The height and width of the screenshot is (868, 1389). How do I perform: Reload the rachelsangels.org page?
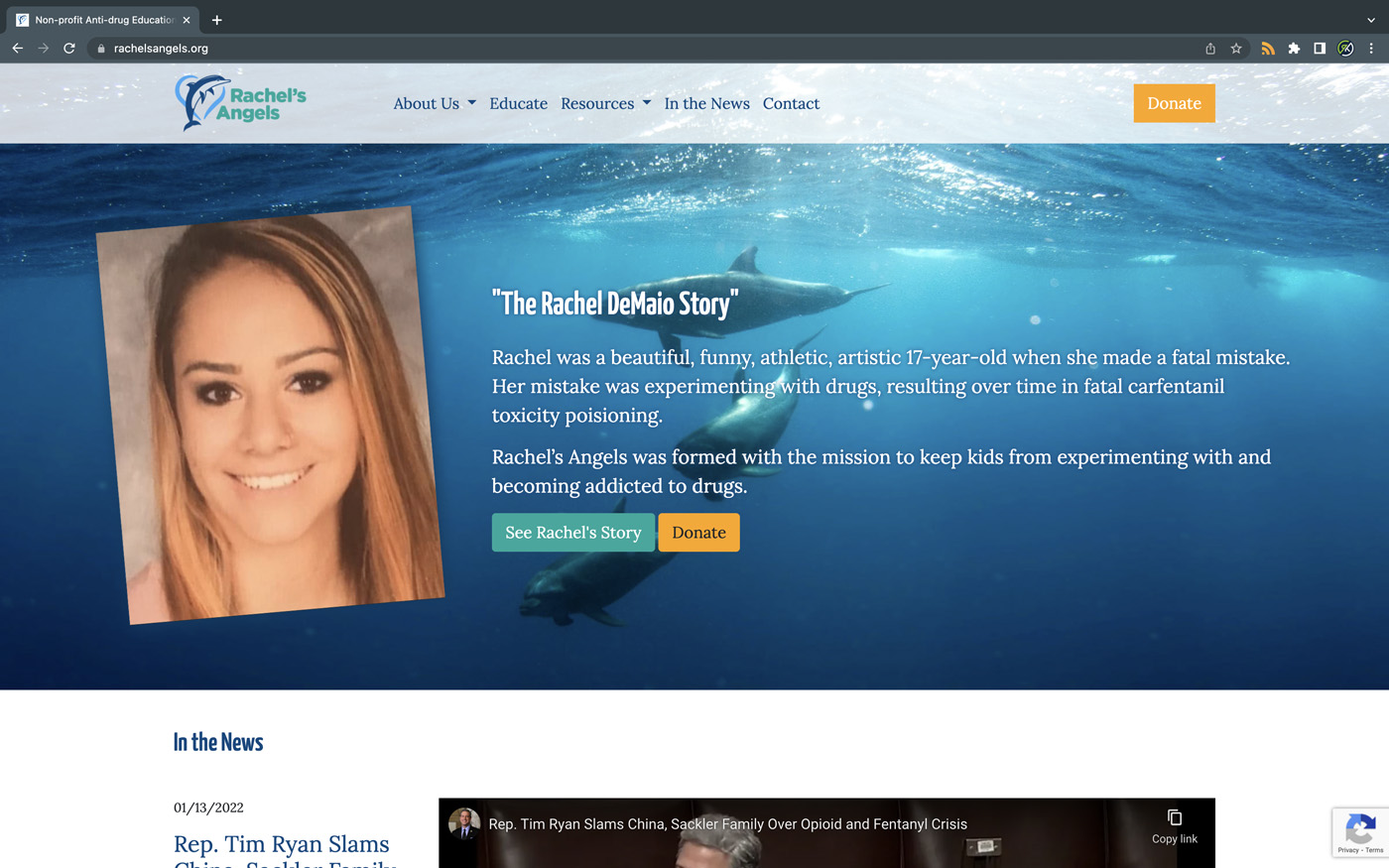[69, 48]
